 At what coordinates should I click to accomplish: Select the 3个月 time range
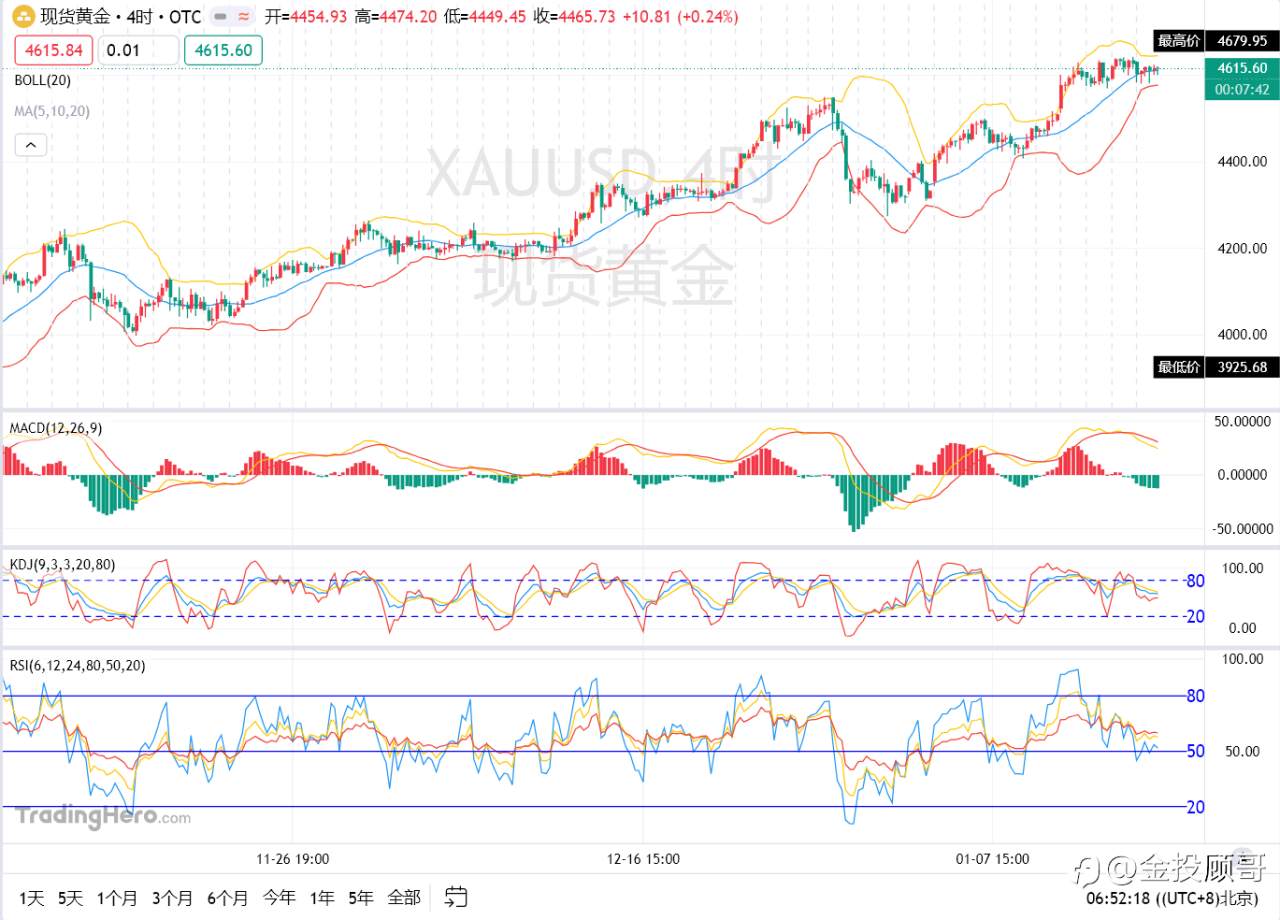[172, 897]
